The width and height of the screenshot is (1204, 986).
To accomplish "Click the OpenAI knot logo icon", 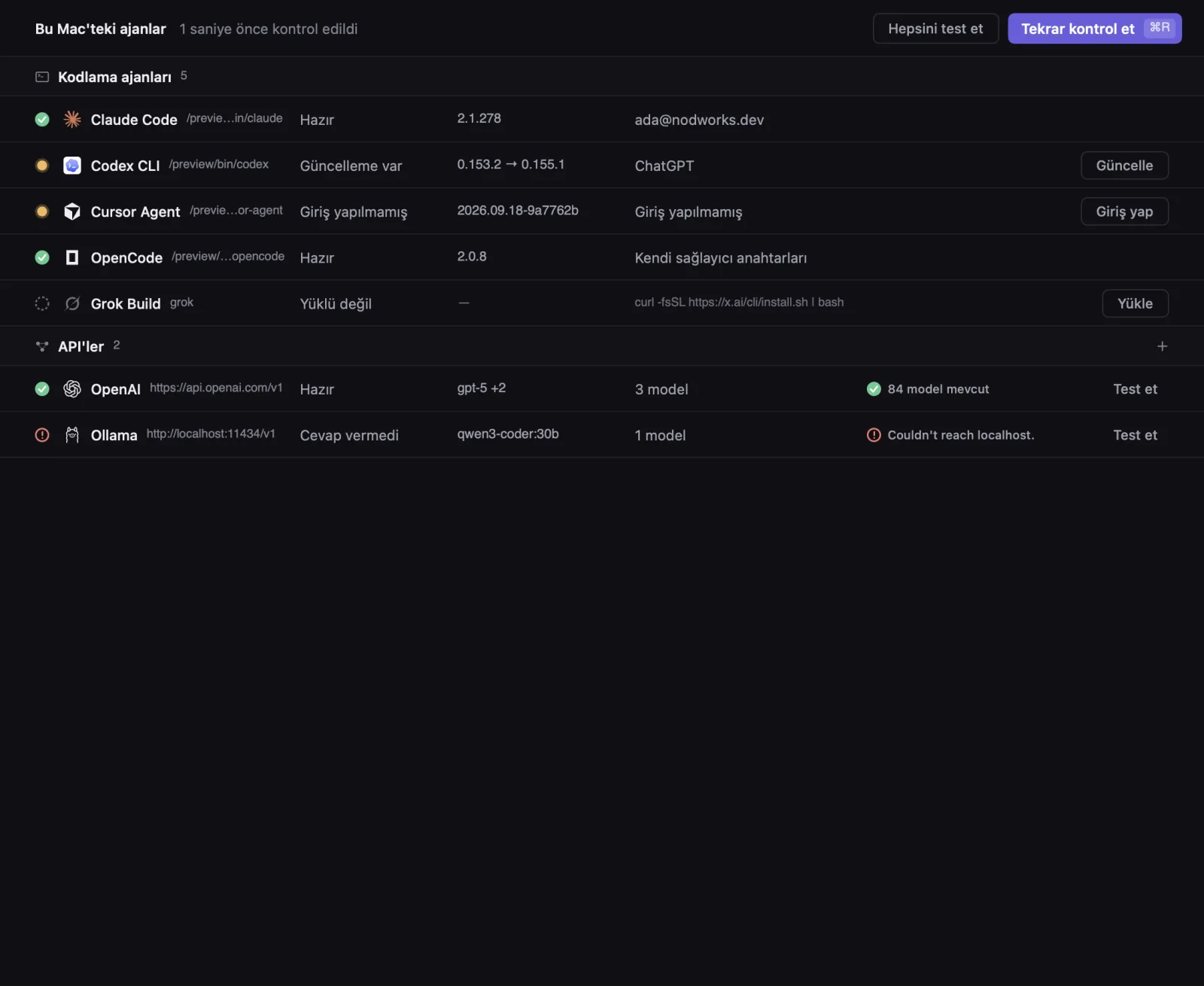I will (72, 388).
